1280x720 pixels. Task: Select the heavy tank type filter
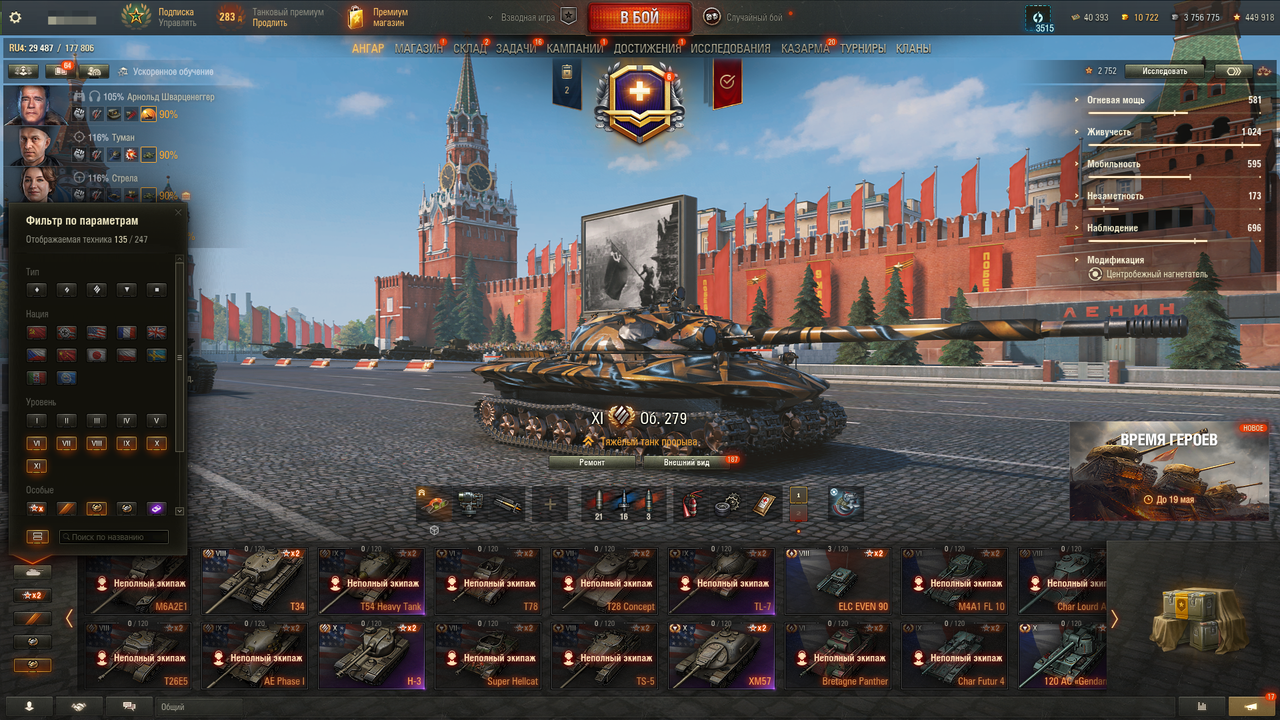(96, 290)
